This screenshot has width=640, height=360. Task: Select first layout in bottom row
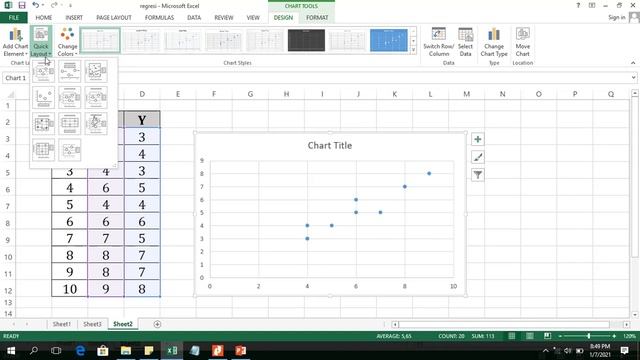coord(43,150)
